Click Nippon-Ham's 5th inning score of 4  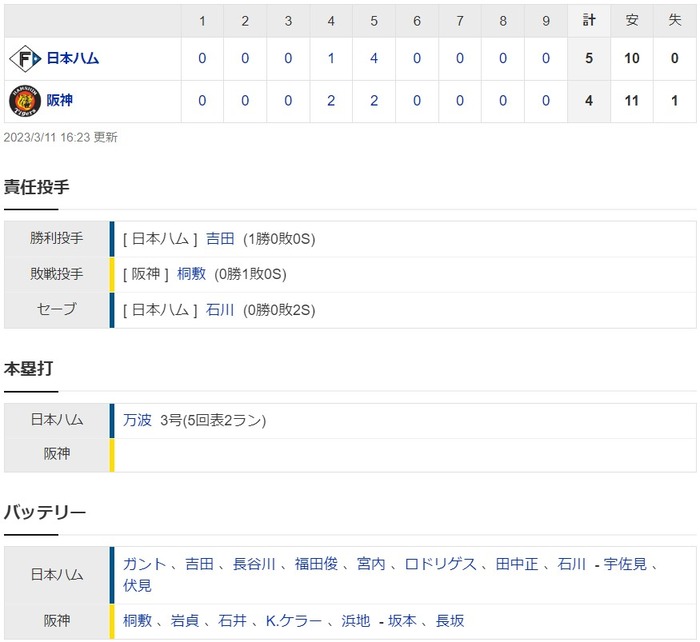coord(374,58)
